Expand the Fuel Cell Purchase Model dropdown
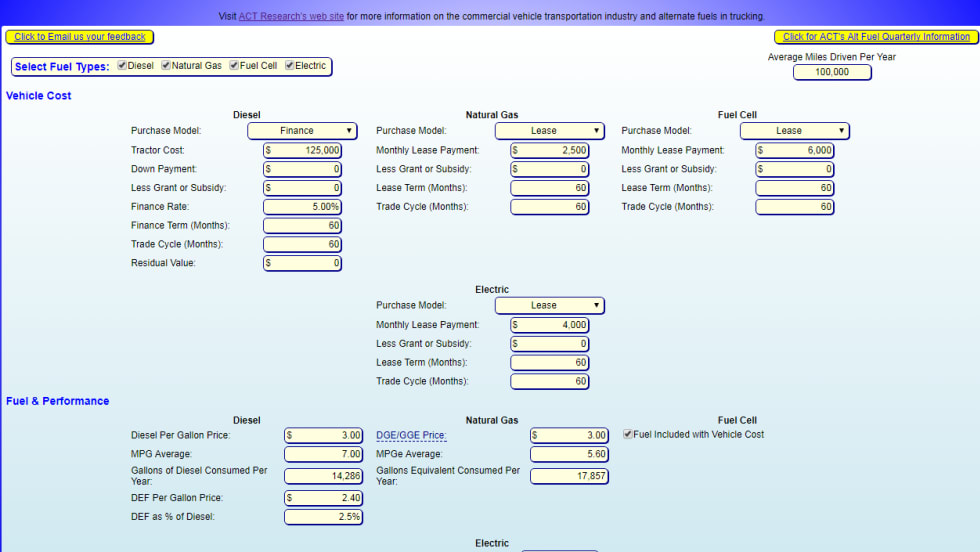980x552 pixels. pyautogui.click(x=794, y=131)
